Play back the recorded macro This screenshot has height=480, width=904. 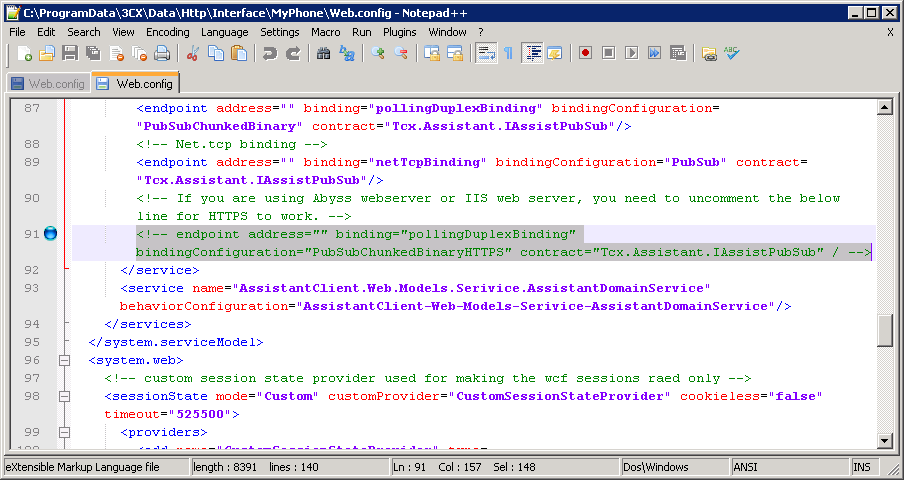tap(631, 54)
